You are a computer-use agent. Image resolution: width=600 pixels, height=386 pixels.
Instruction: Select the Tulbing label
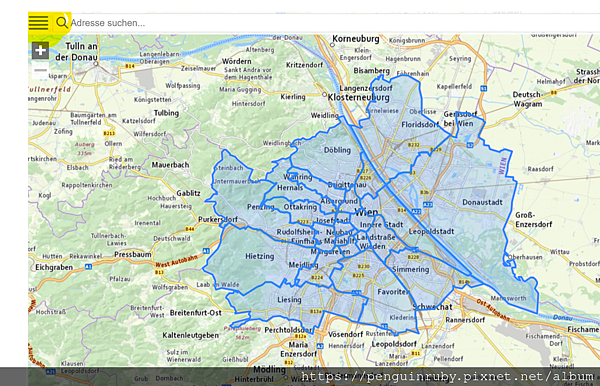click(x=166, y=113)
